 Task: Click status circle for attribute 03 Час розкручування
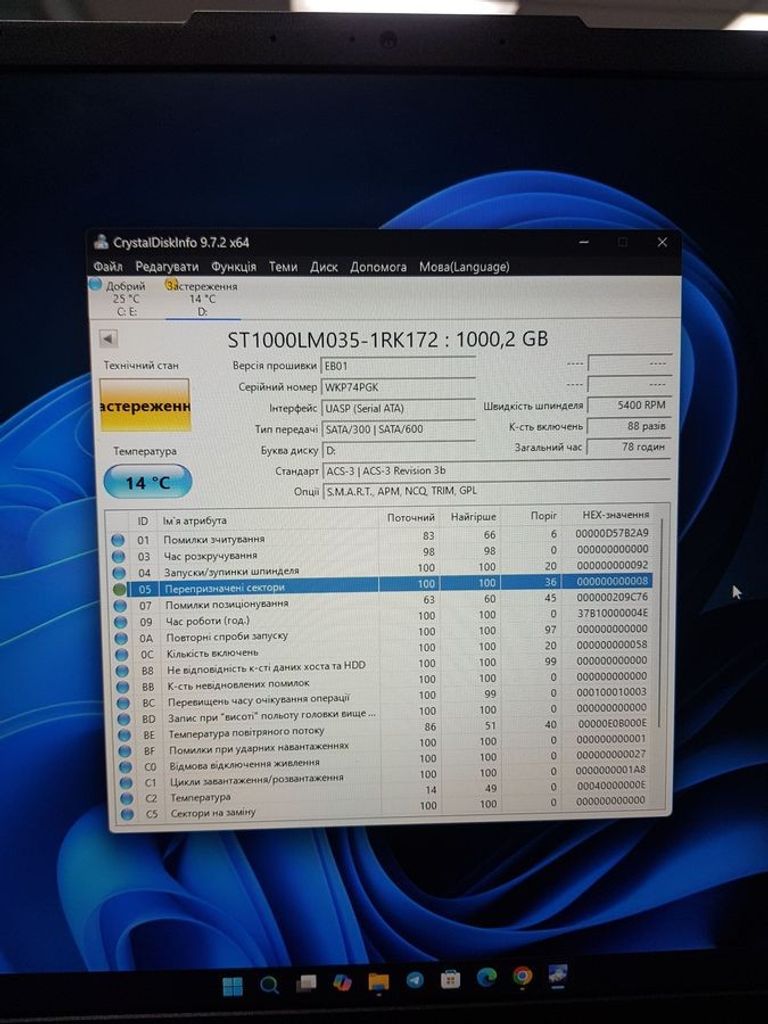[x=118, y=556]
